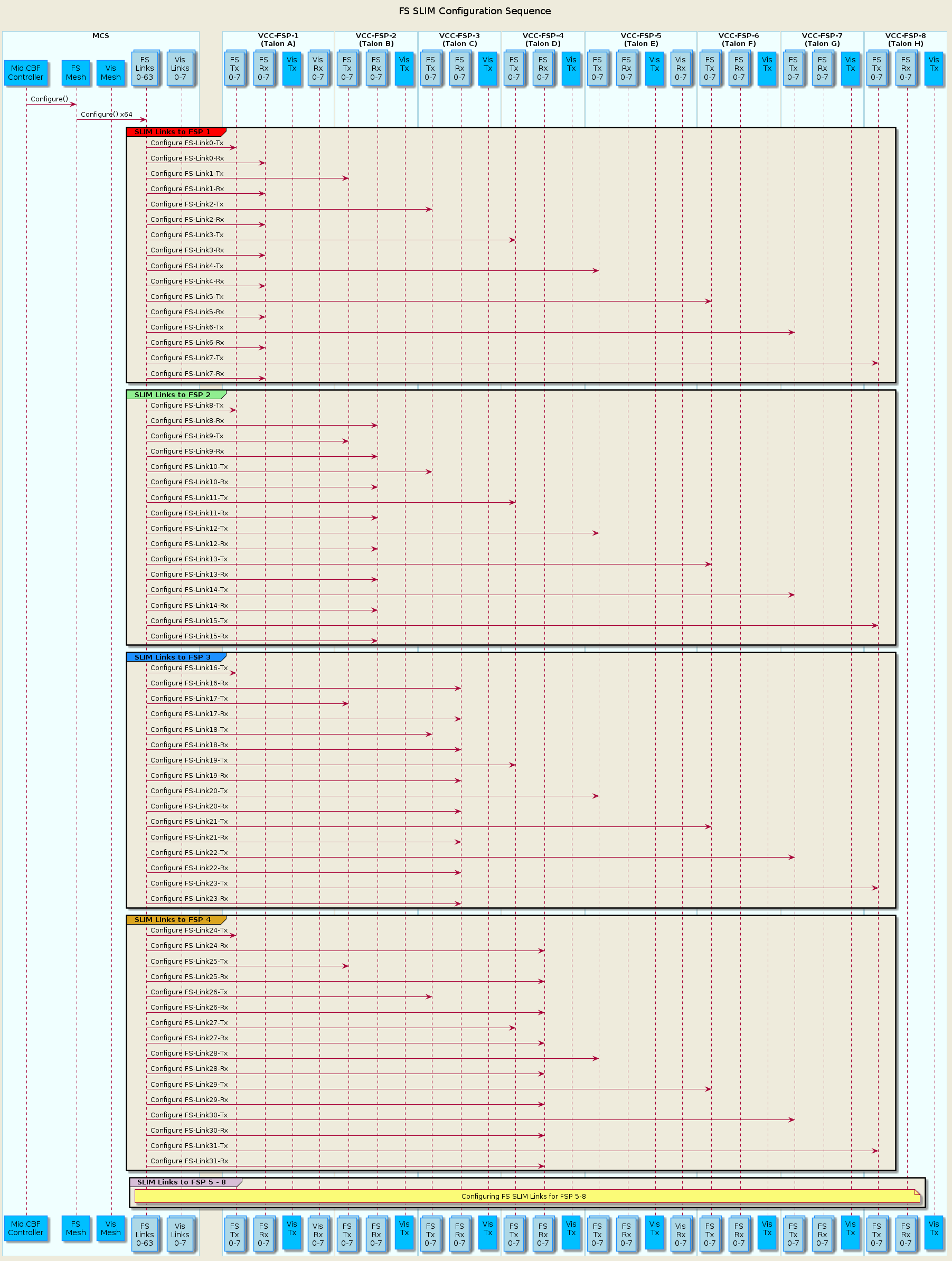Click the 'Configure FS-Link22-Tx' message
Image resolution: width=952 pixels, height=1261 pixels.
pos(189,853)
